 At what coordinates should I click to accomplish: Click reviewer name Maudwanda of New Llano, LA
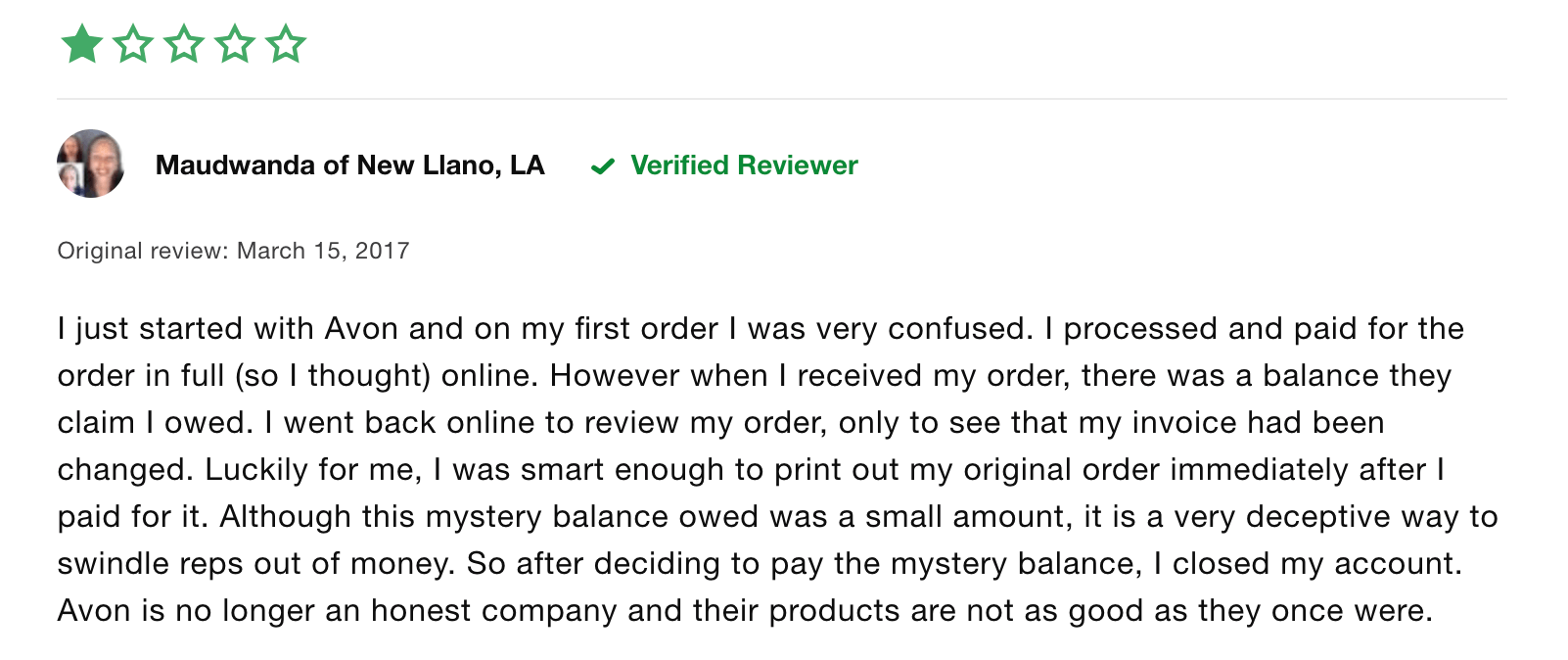(349, 165)
